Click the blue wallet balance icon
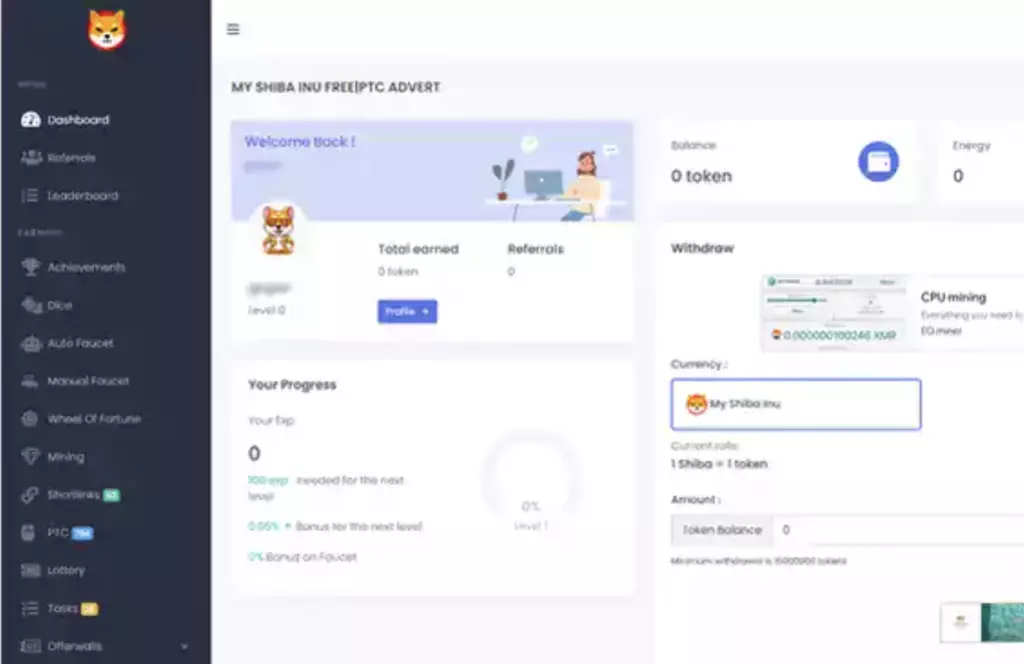 pyautogui.click(x=878, y=161)
